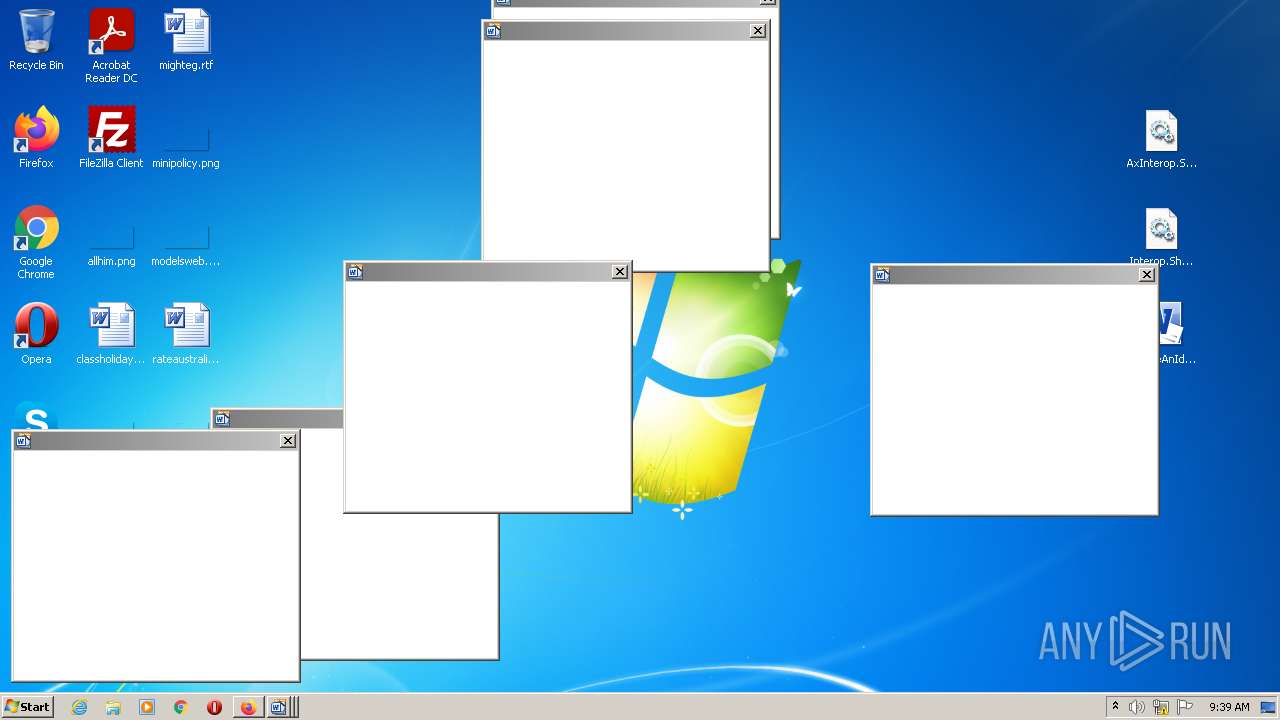The height and width of the screenshot is (720, 1280).
Task: Close the blank window beside Interop.Sh icon
Action: point(1147,275)
